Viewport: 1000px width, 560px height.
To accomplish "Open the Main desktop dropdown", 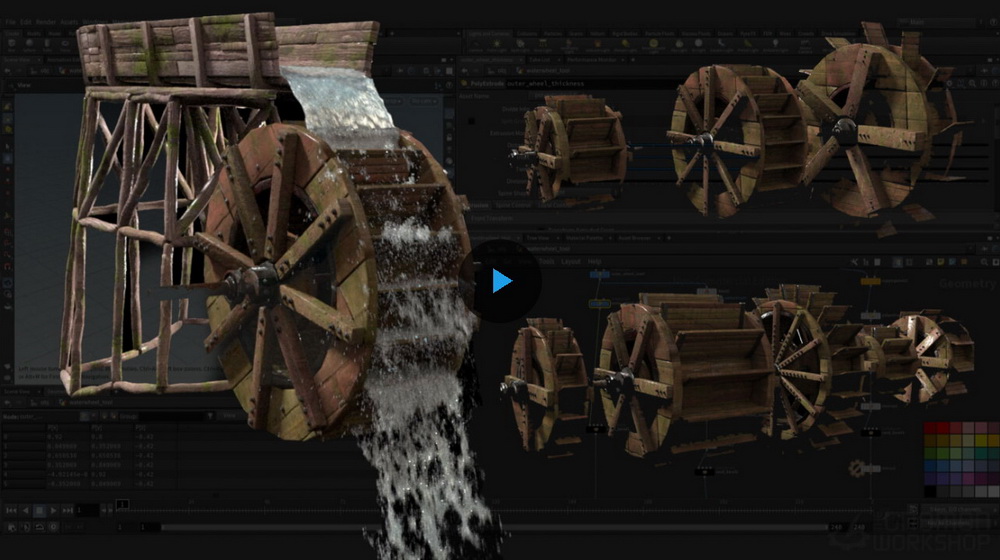I will tap(938, 22).
